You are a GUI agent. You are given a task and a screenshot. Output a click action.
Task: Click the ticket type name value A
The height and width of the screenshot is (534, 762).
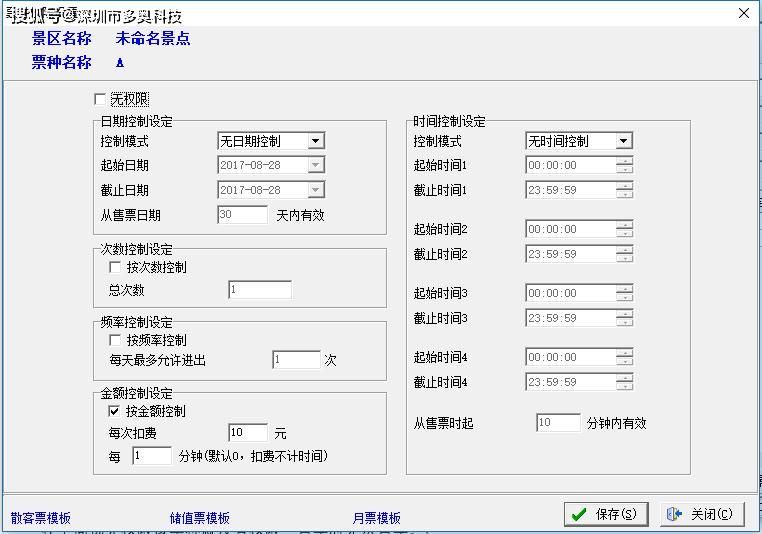pos(120,63)
